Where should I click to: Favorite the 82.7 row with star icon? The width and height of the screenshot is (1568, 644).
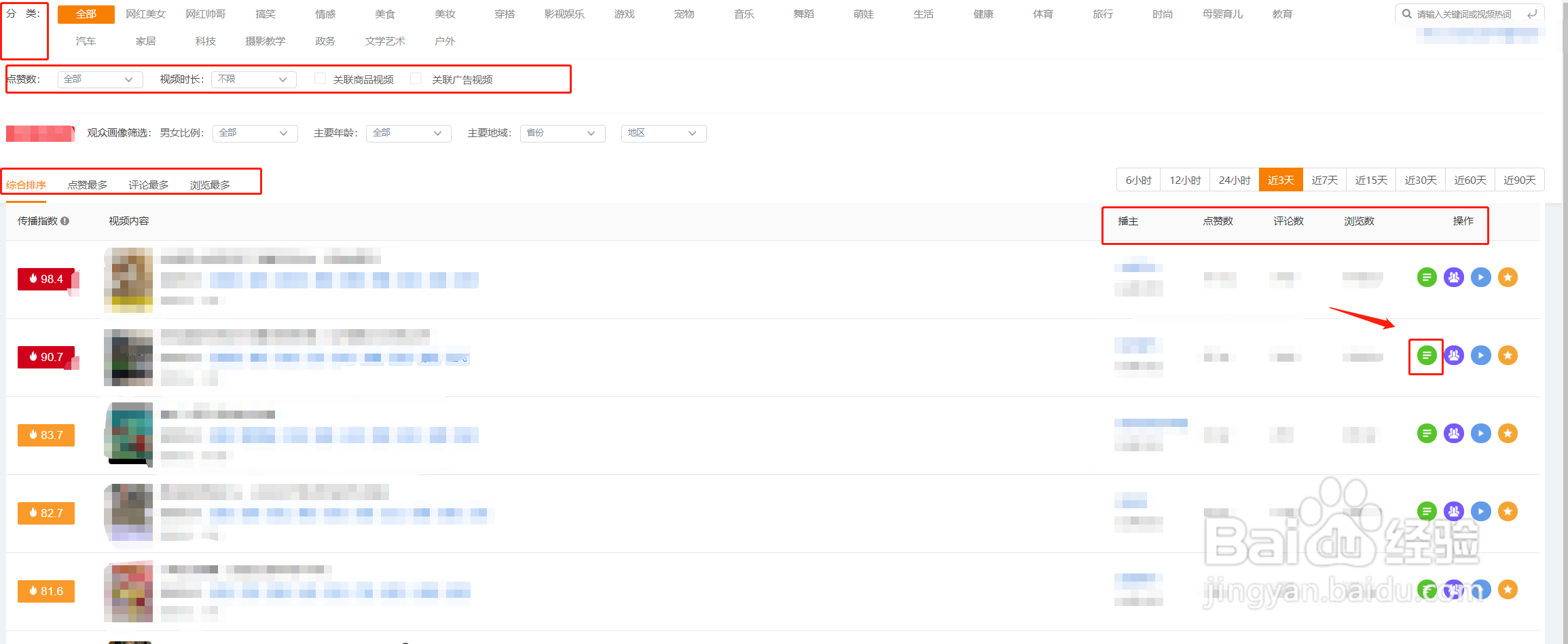1508,512
